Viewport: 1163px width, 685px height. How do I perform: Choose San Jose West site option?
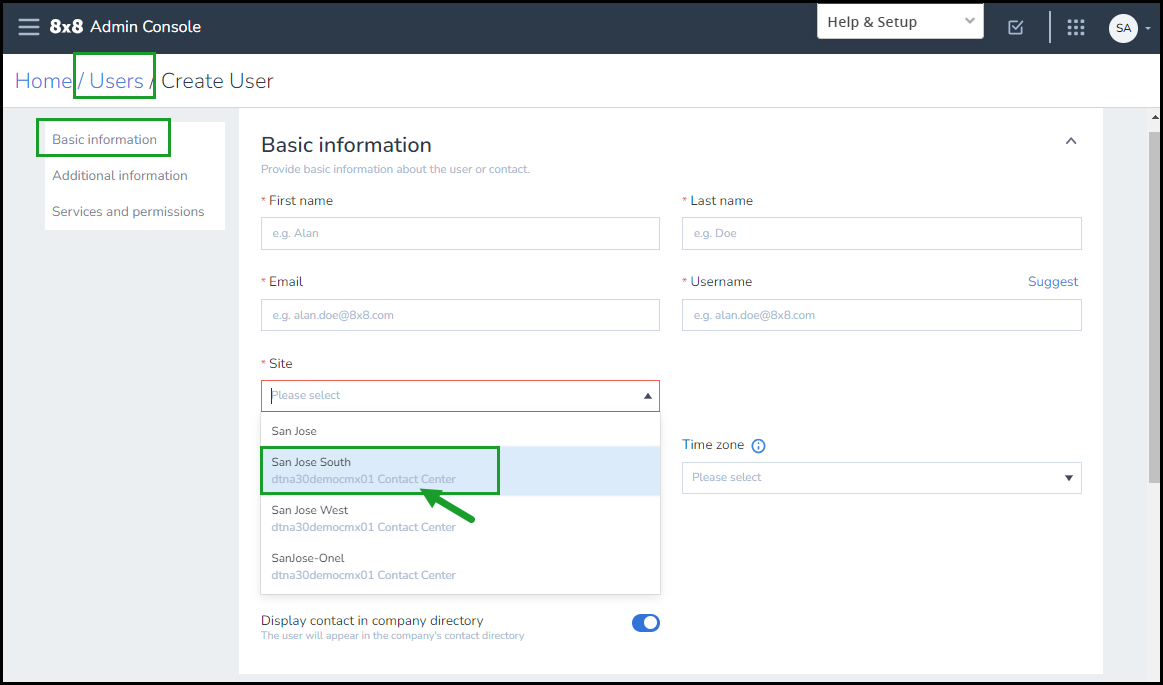coord(460,519)
